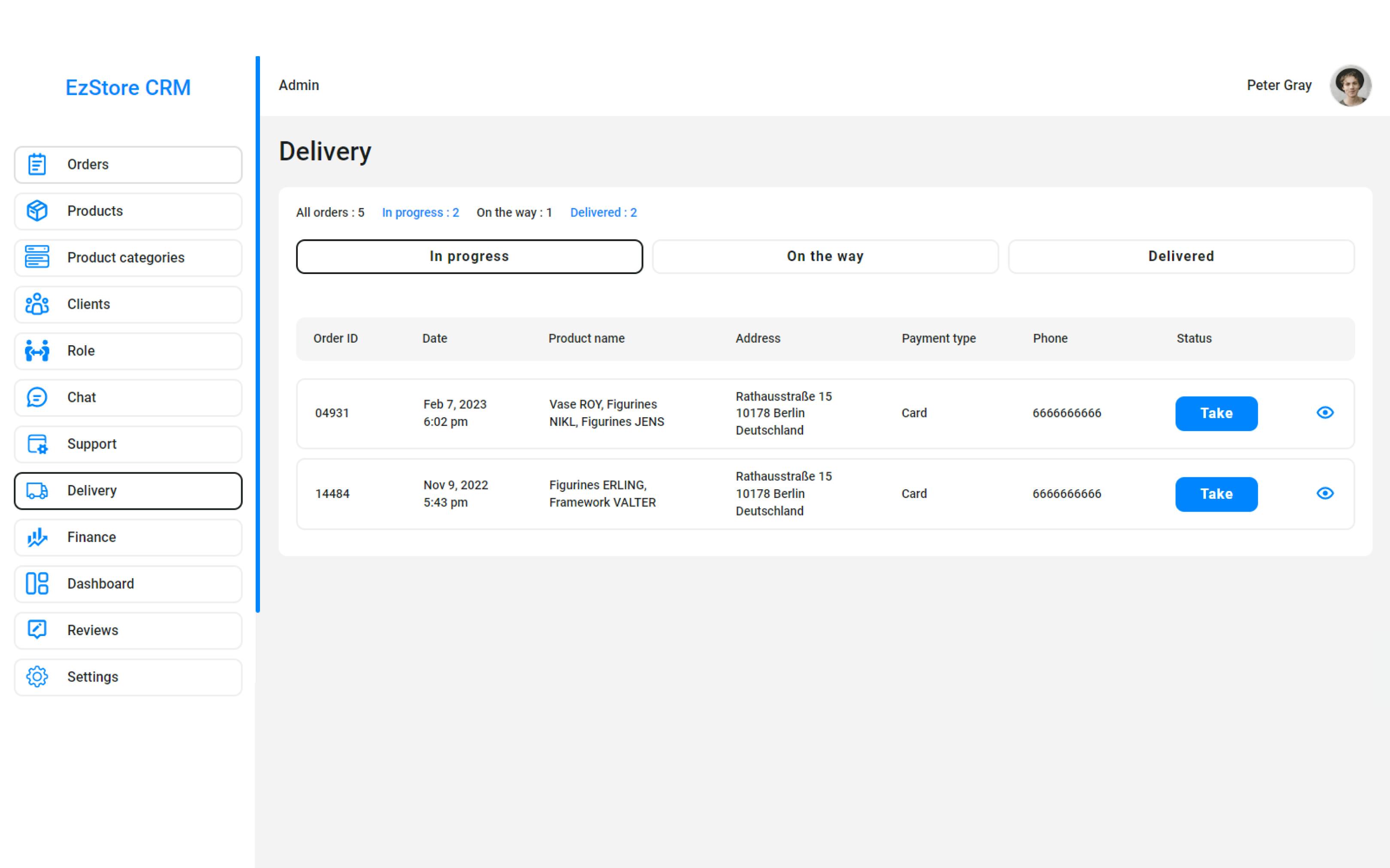Viewport: 1390px width, 868px height.
Task: Click the Role handshake icon
Action: coord(37,351)
